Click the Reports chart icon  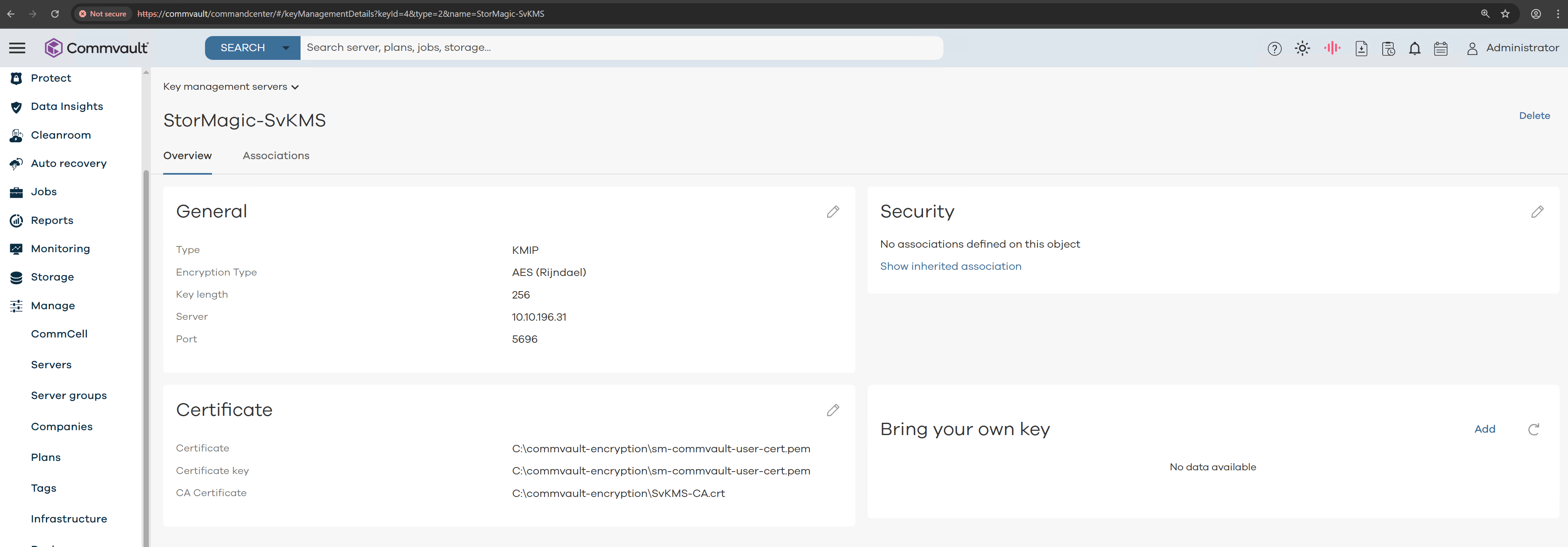point(16,220)
